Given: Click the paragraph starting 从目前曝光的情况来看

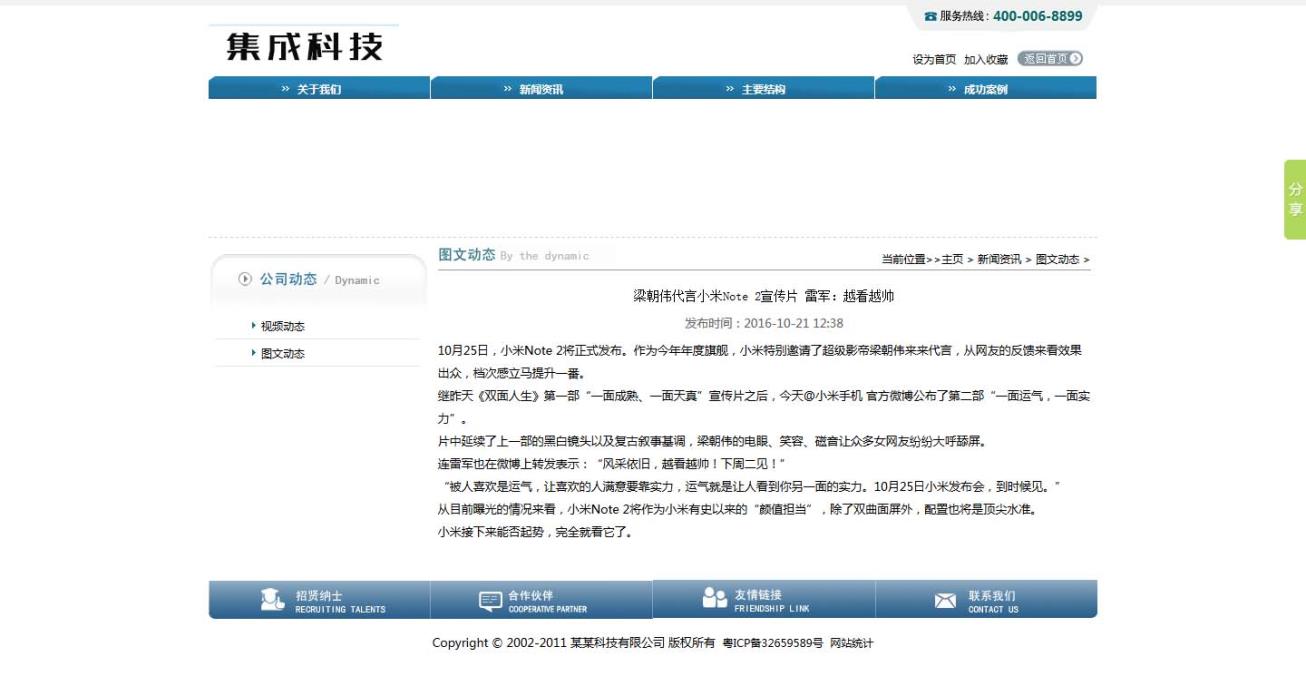Looking at the screenshot, I should 737,509.
